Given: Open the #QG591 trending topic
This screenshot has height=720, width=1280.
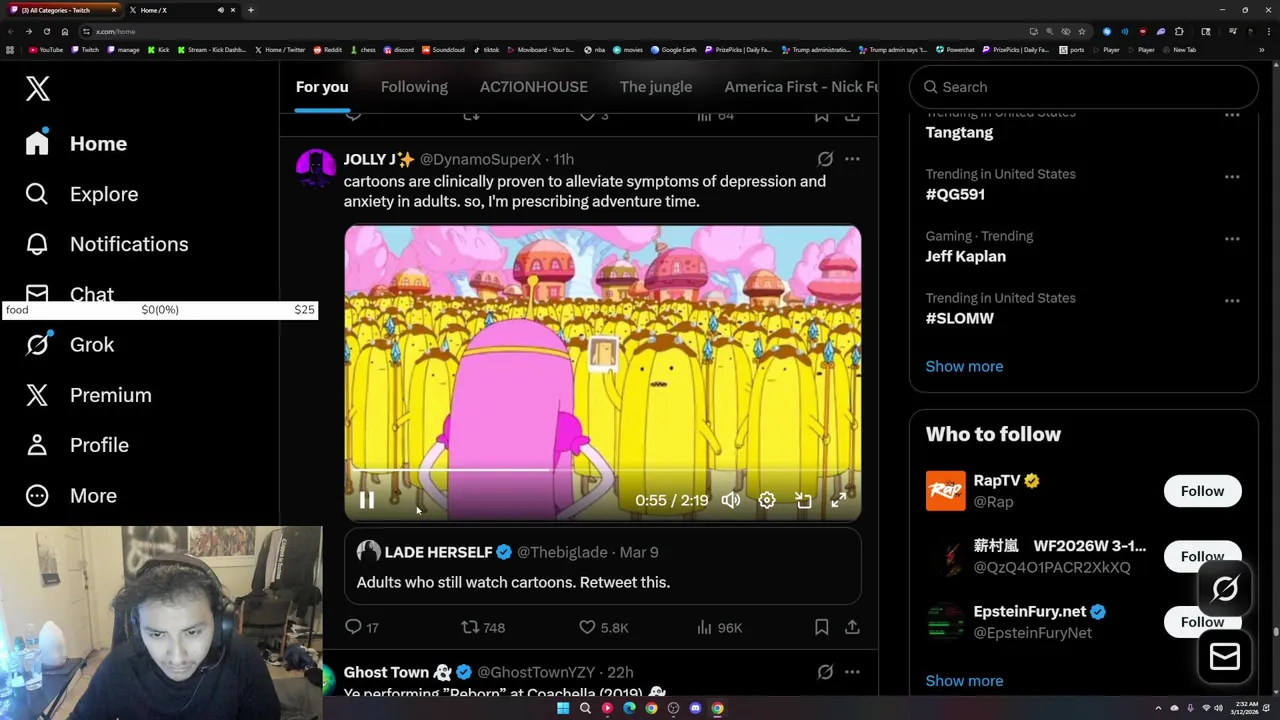Looking at the screenshot, I should 955,194.
